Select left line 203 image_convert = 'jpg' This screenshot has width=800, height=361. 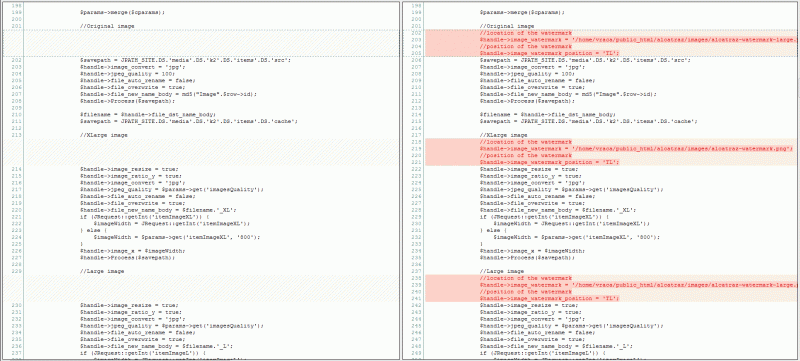[134, 67]
